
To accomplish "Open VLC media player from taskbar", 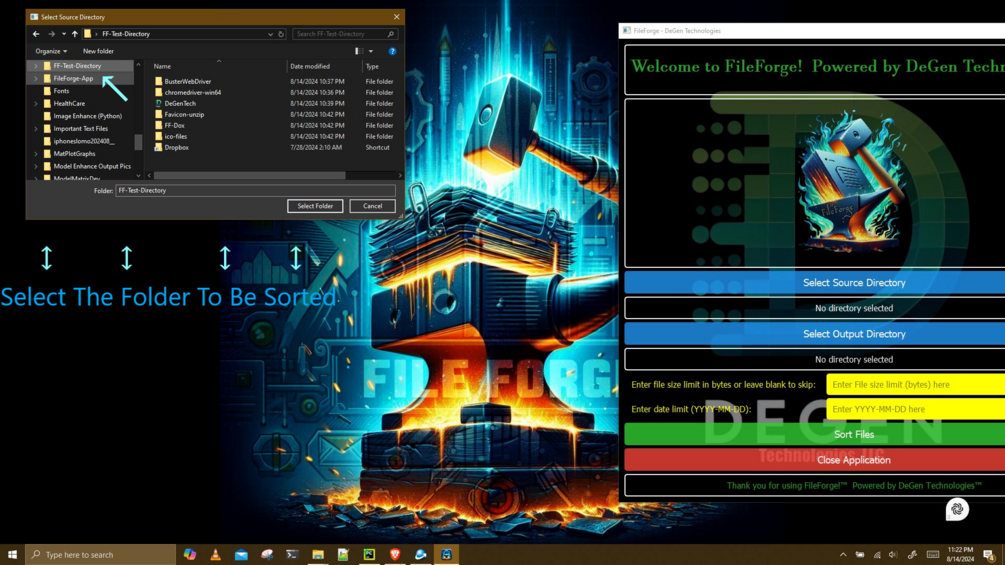I will point(215,555).
